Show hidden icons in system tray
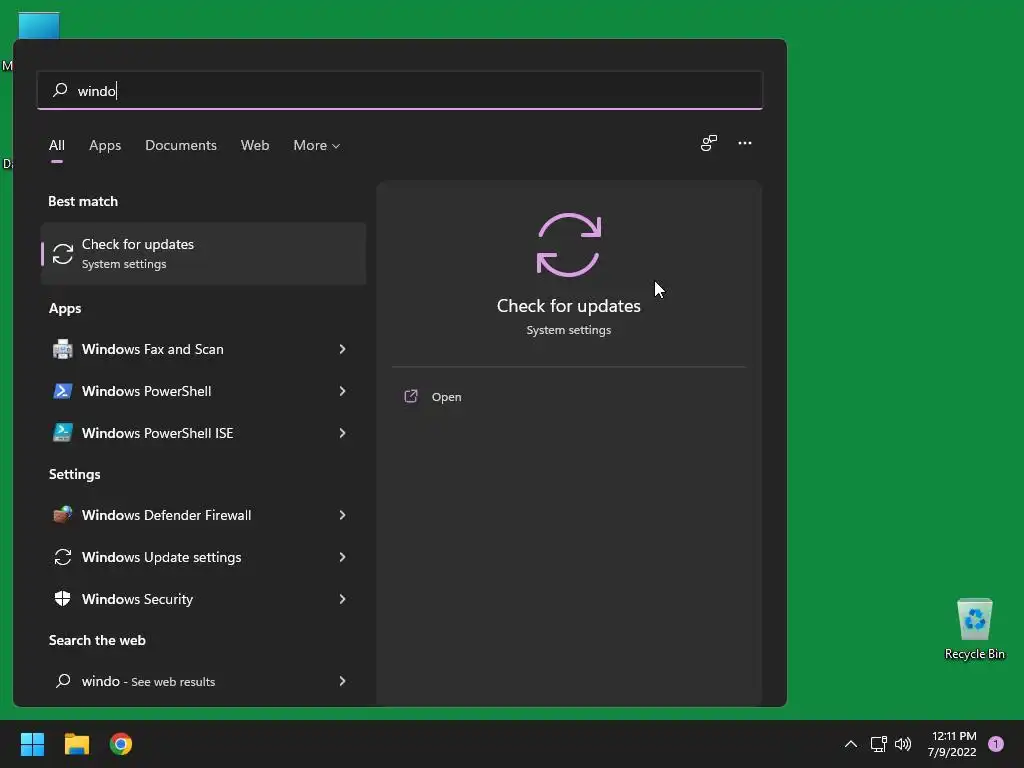This screenshot has width=1024, height=768. [850, 744]
